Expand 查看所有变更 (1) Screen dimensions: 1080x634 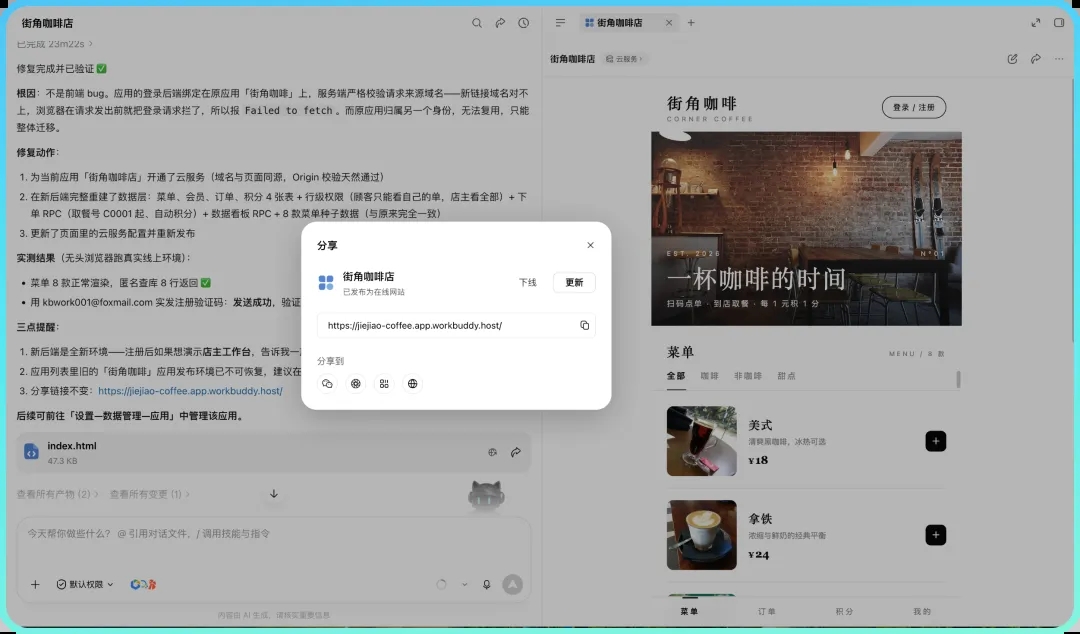[149, 494]
